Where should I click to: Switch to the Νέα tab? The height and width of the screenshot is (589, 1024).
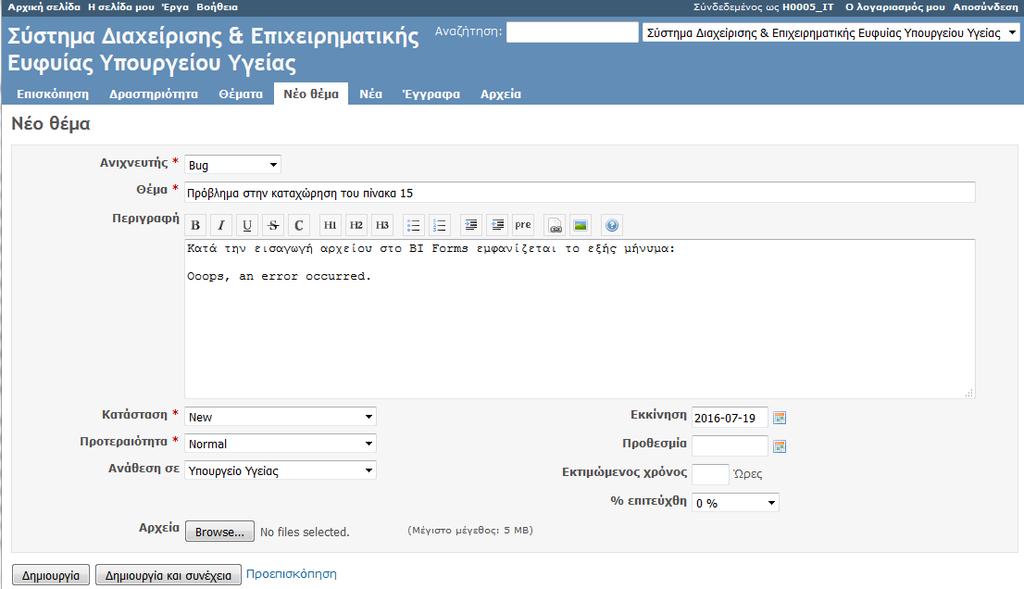point(371,94)
